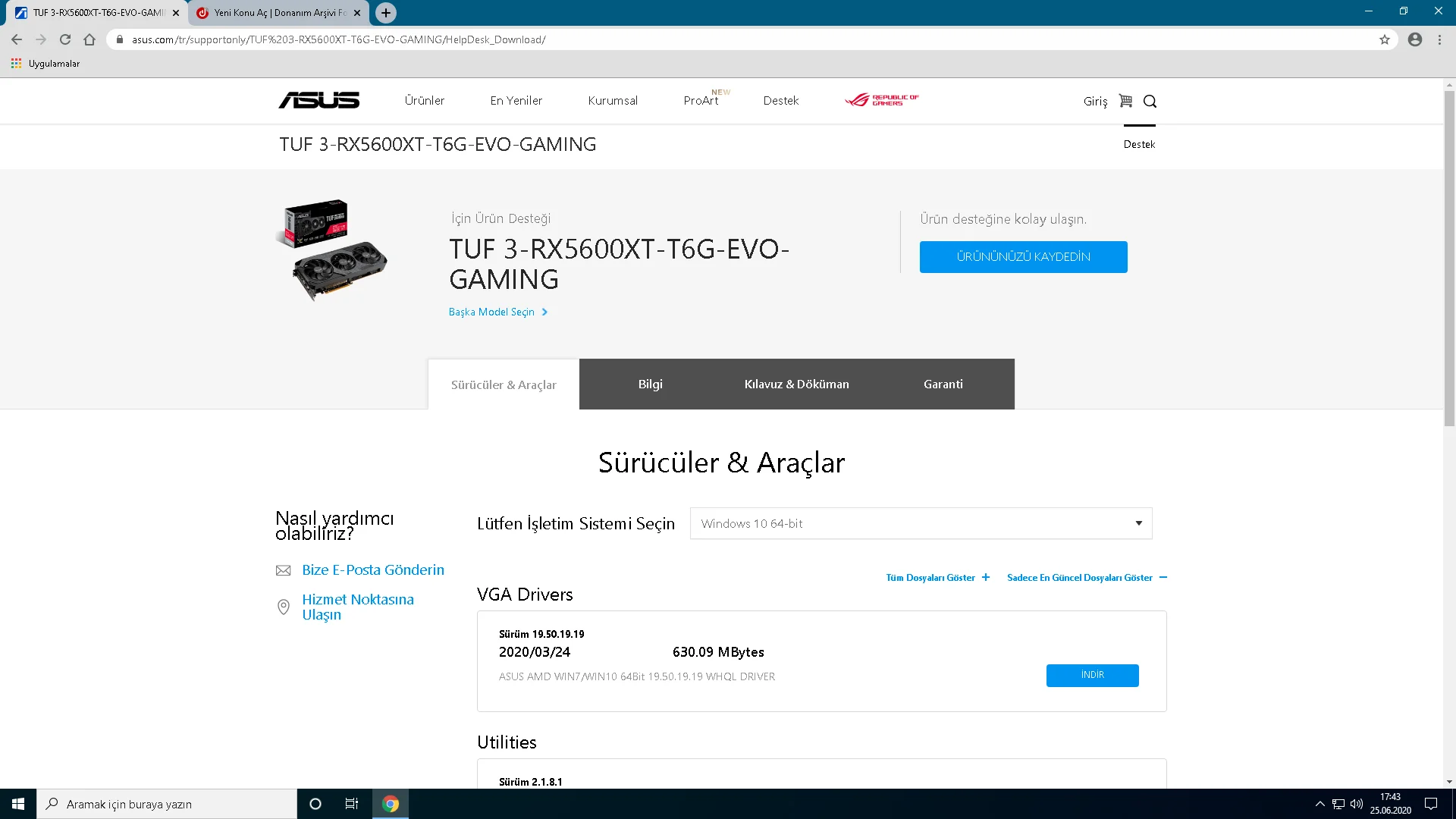Open the Kılavuz & Döküman tab
The image size is (1456, 819).
tap(796, 384)
